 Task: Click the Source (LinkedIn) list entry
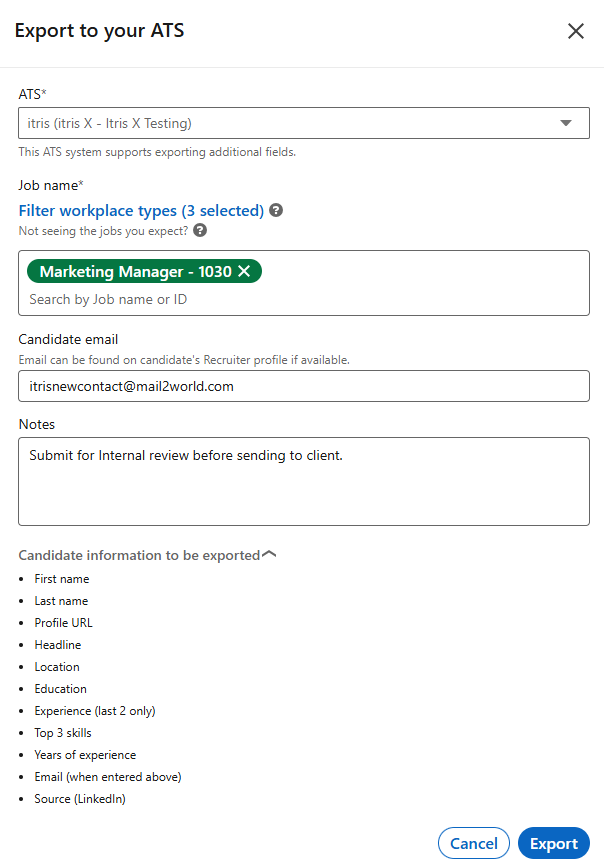click(x=80, y=799)
